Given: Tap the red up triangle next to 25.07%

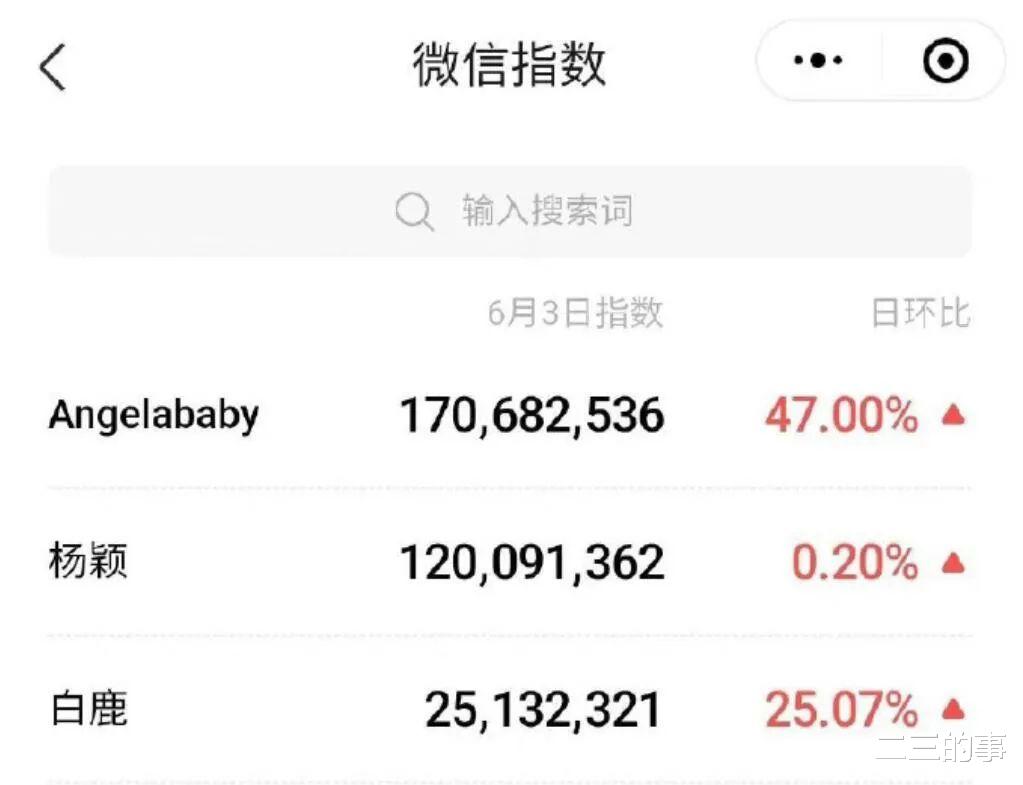Looking at the screenshot, I should coord(953,708).
